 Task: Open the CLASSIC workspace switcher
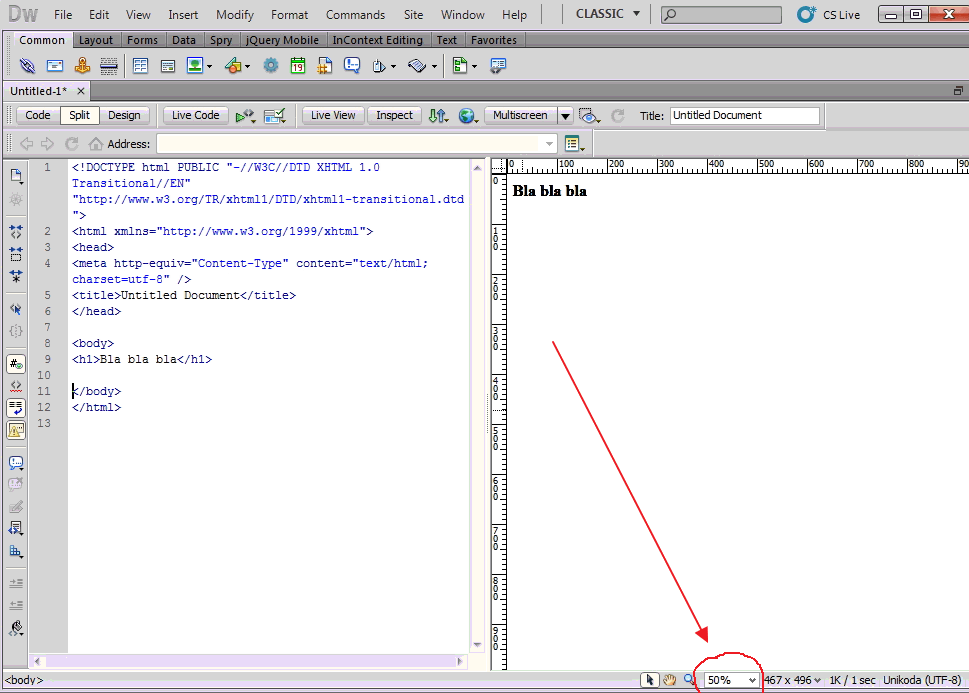tap(607, 14)
